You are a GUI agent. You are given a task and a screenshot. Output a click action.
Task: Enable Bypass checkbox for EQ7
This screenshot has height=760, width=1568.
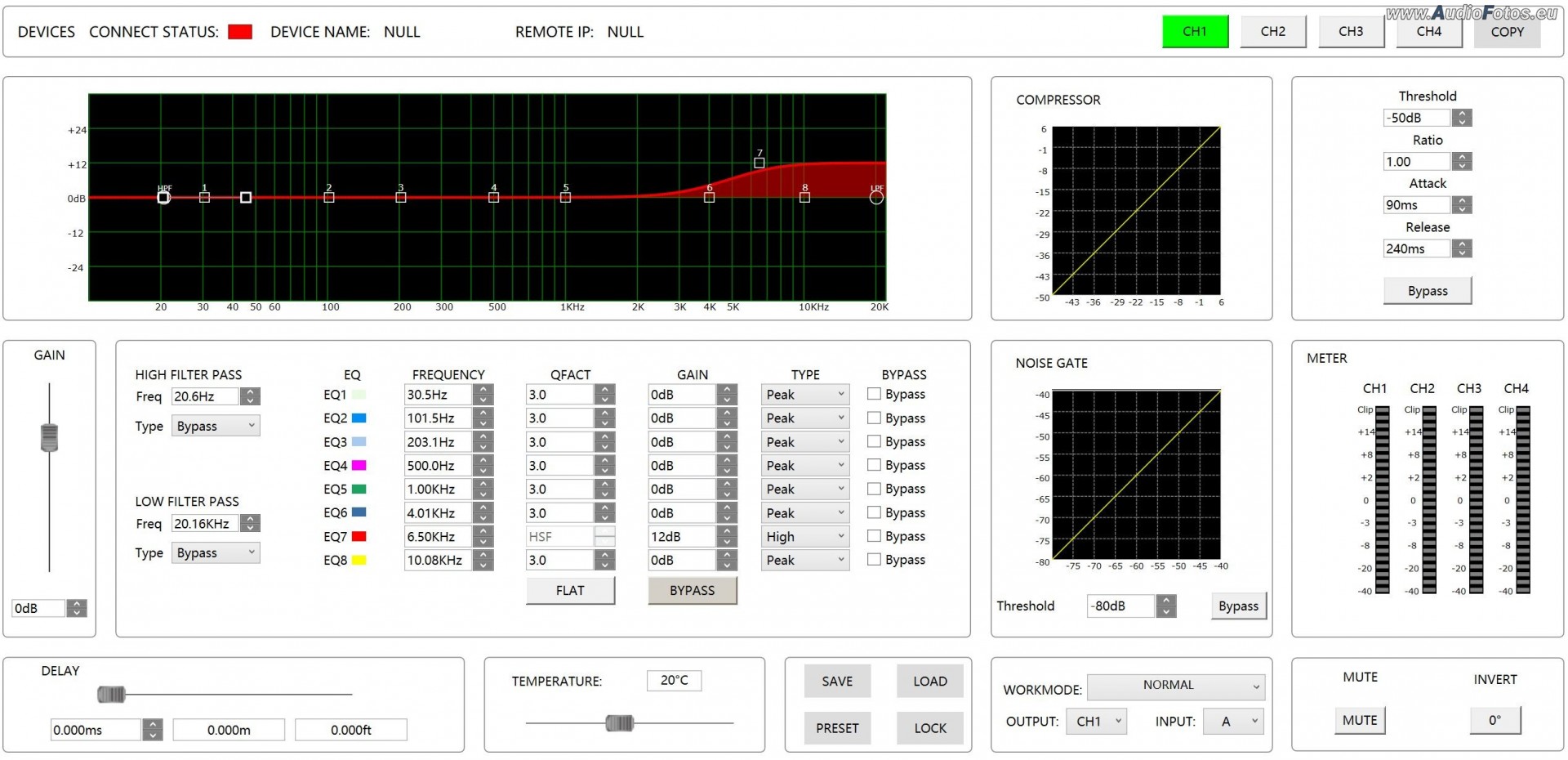point(874,536)
